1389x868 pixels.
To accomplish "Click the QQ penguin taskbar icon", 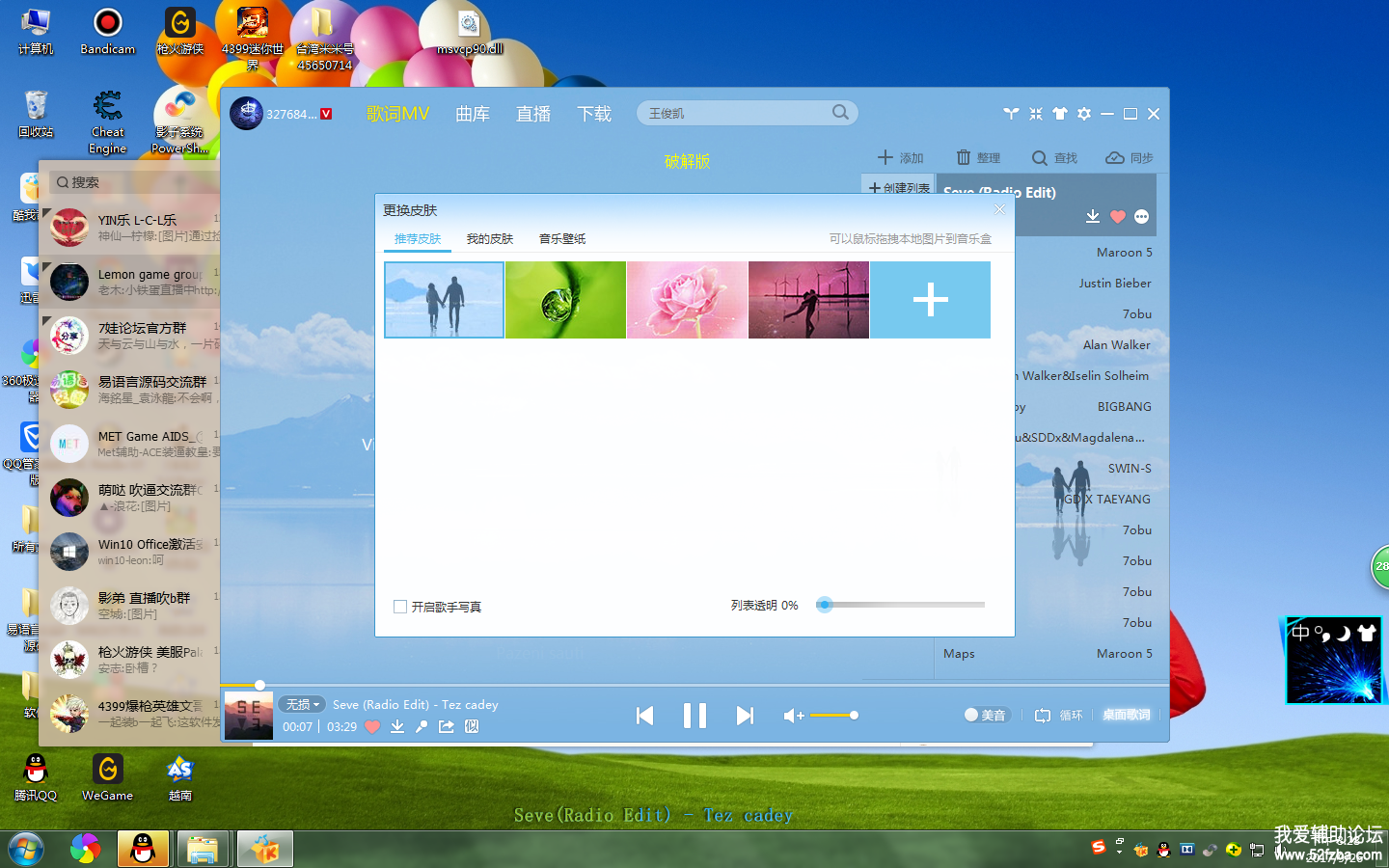I will coord(143,849).
